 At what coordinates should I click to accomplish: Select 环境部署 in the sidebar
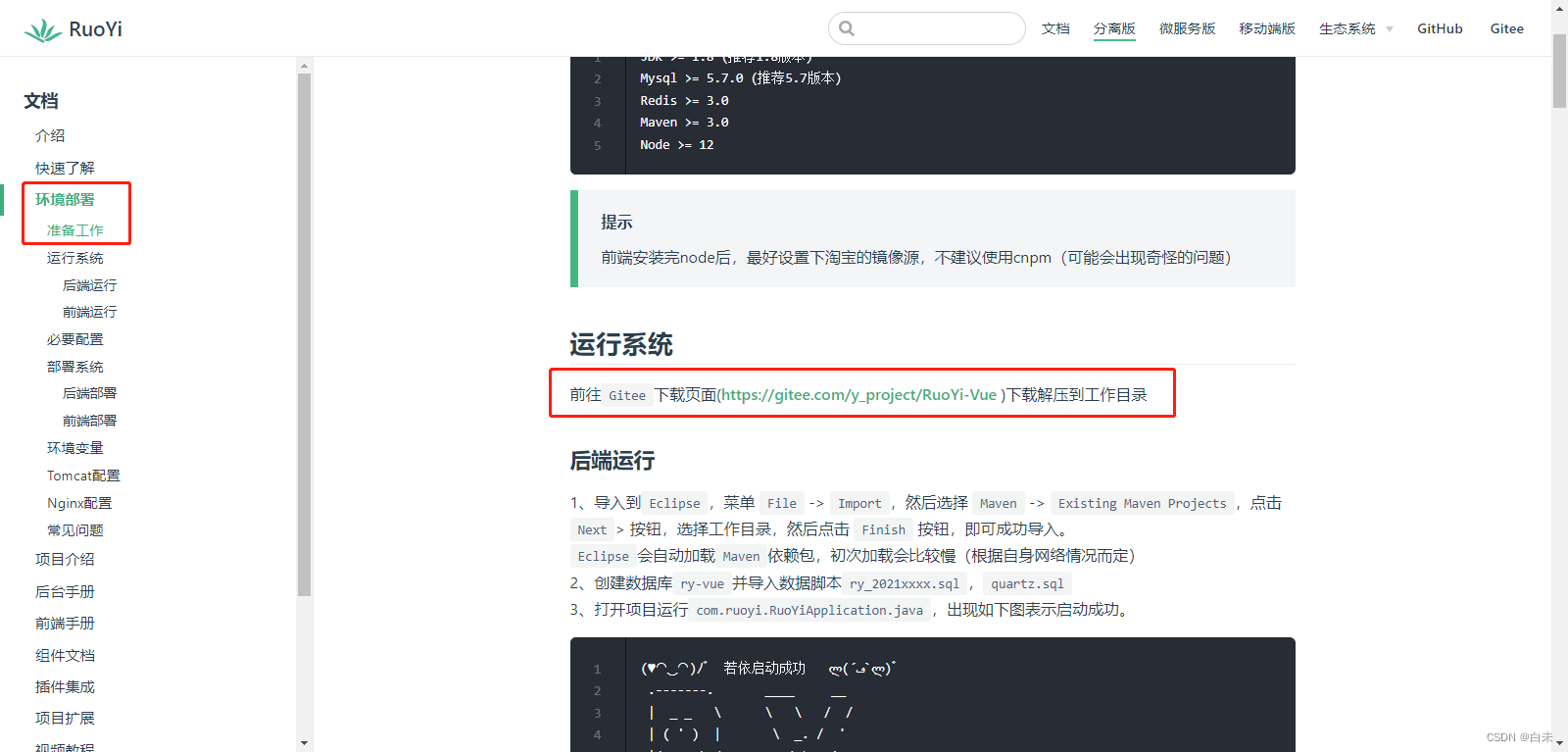65,199
